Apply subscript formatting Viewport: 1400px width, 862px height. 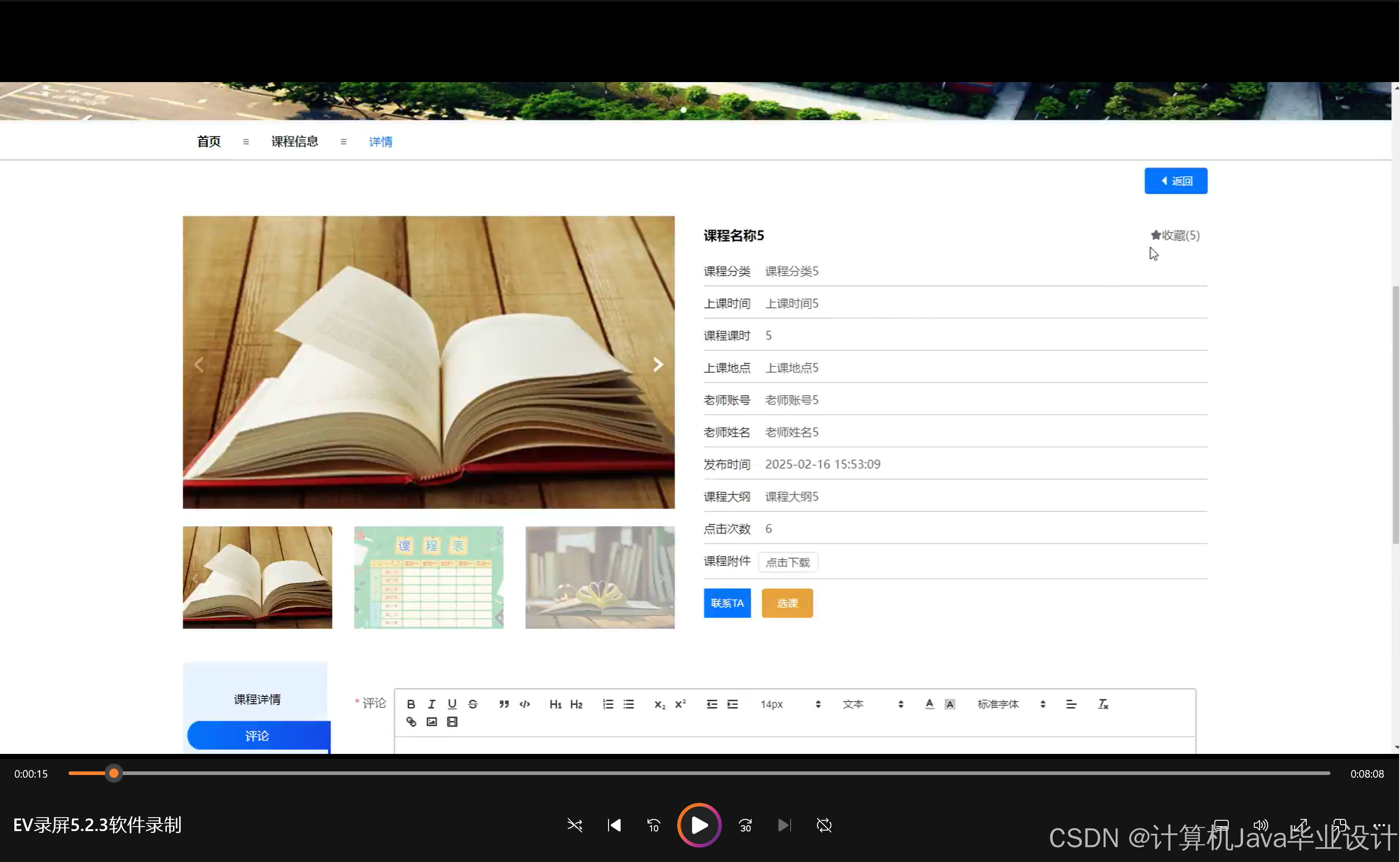click(660, 704)
